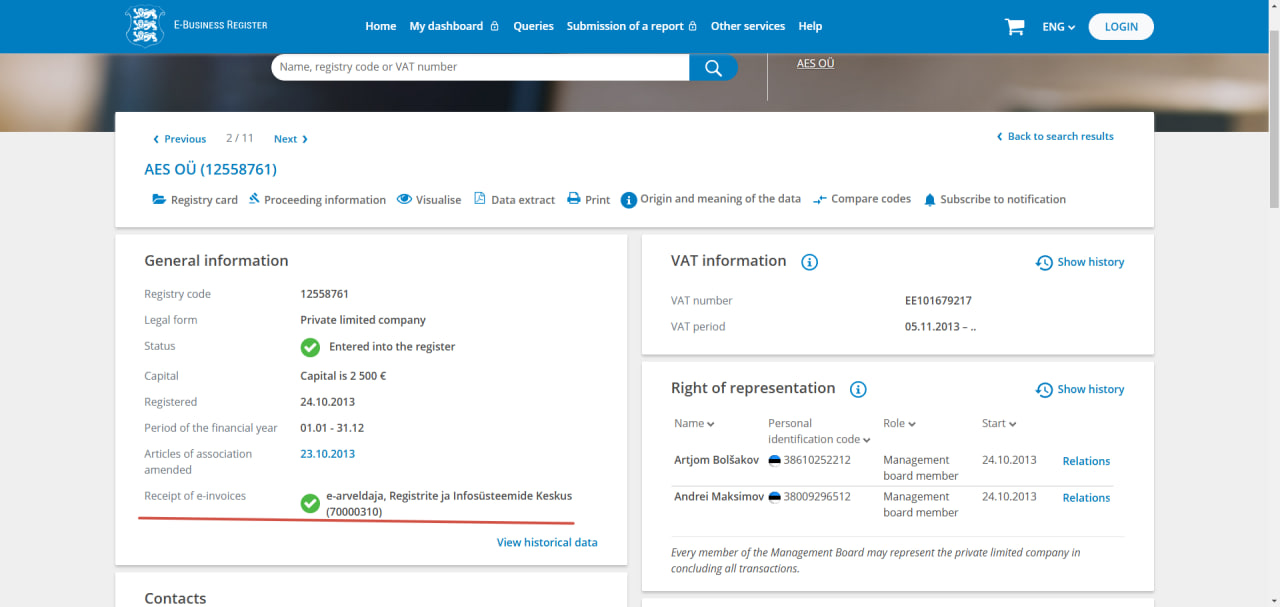
Task: Click the AES OÜ (12558761) heading link
Action: (x=211, y=169)
